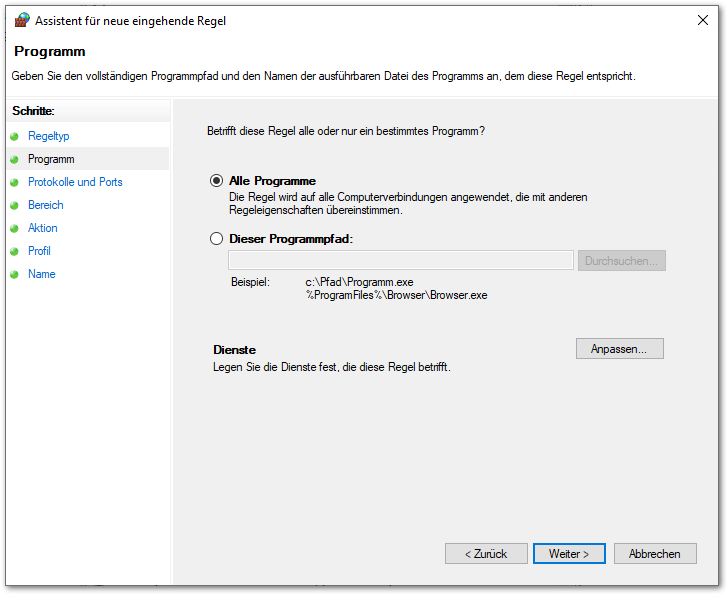Go back with the "< Zurück" button
Viewport: 728px width, 595px height.
[486, 553]
